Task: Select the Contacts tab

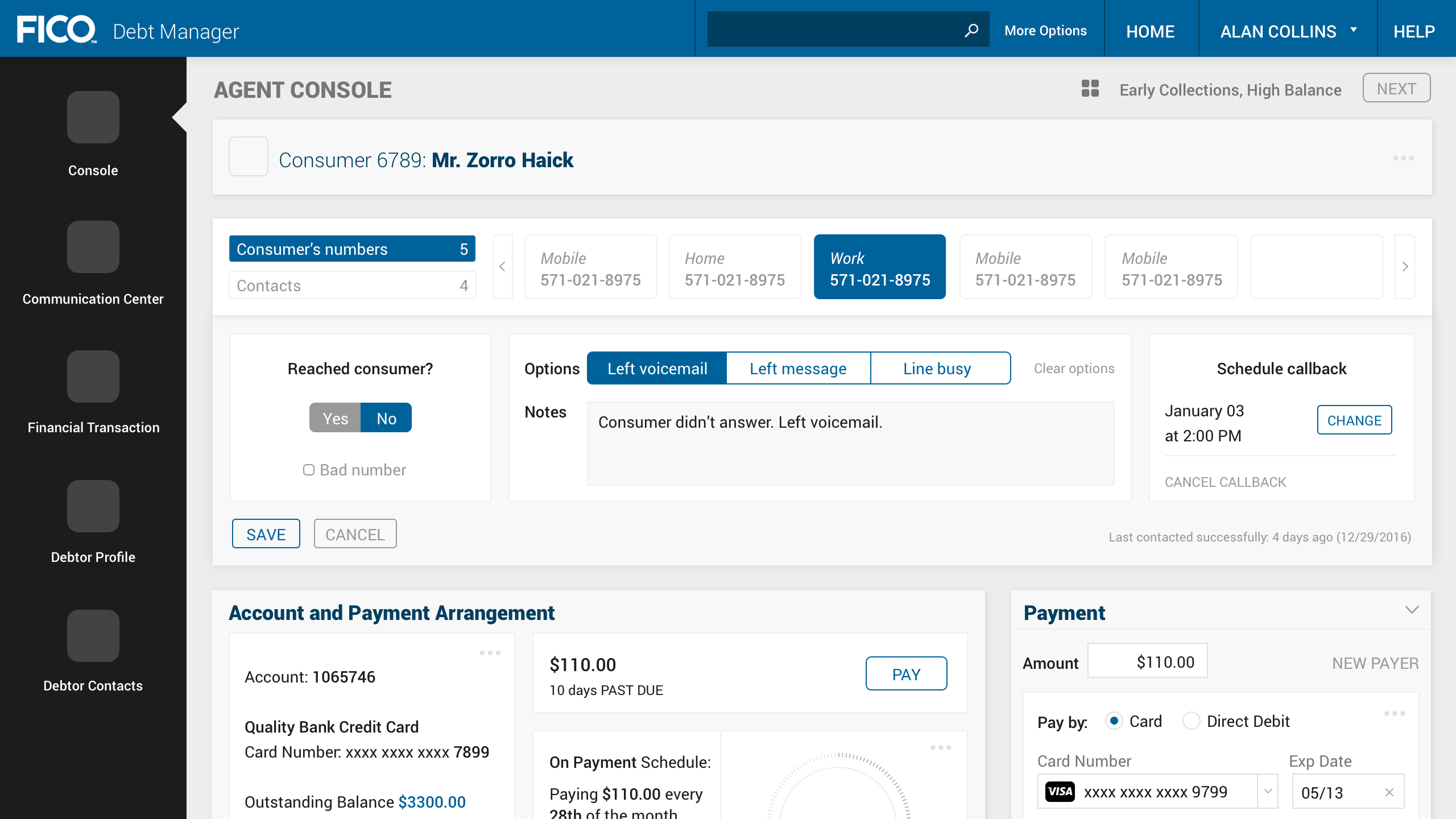Action: 352,285
